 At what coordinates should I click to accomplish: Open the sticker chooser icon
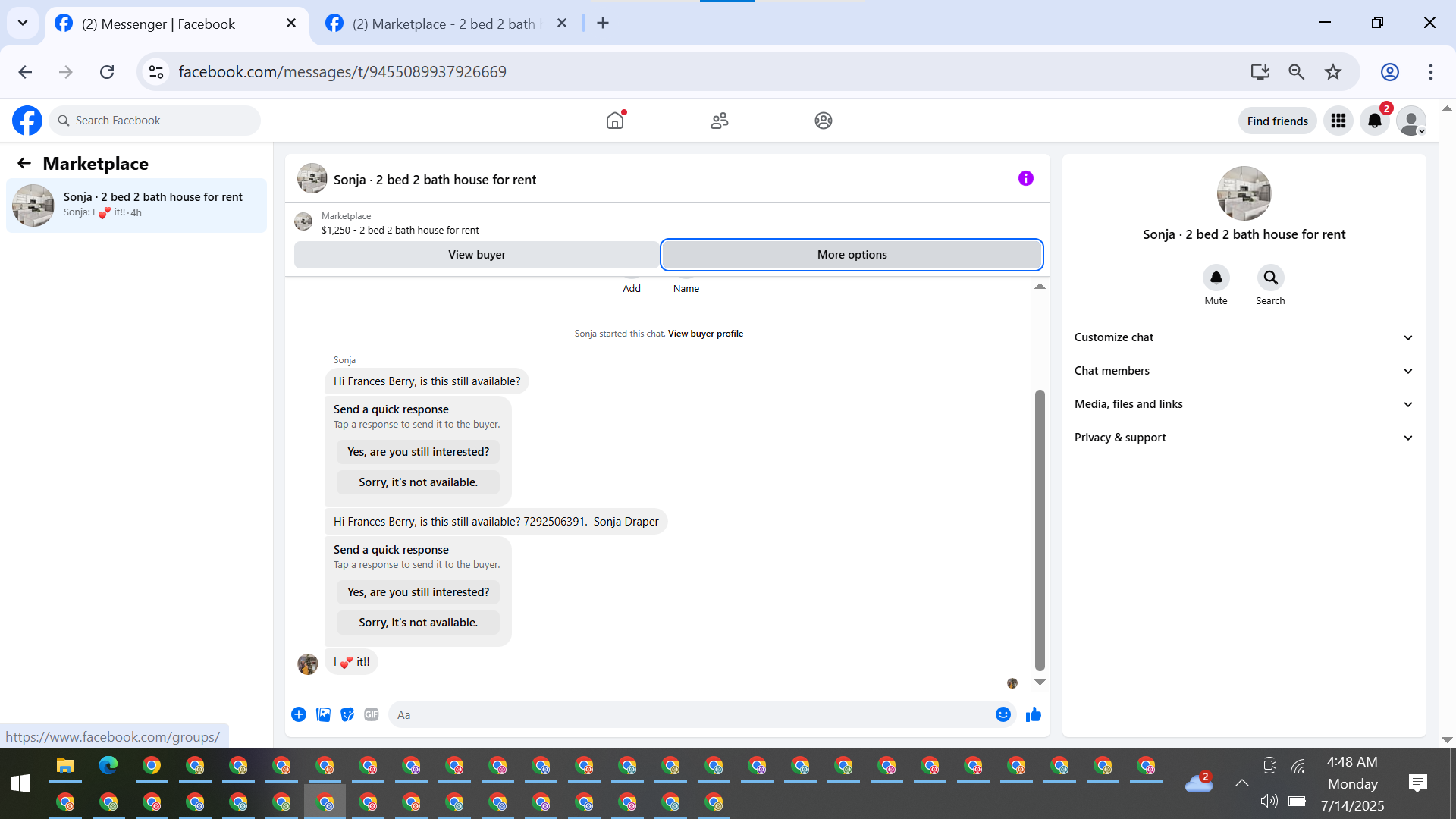pyautogui.click(x=347, y=714)
